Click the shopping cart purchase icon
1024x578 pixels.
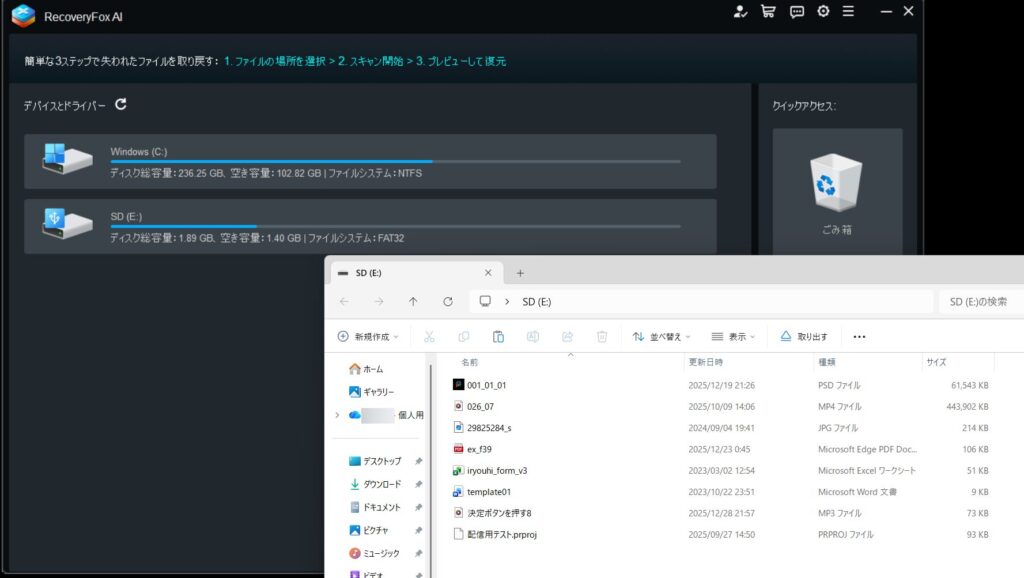click(x=768, y=12)
